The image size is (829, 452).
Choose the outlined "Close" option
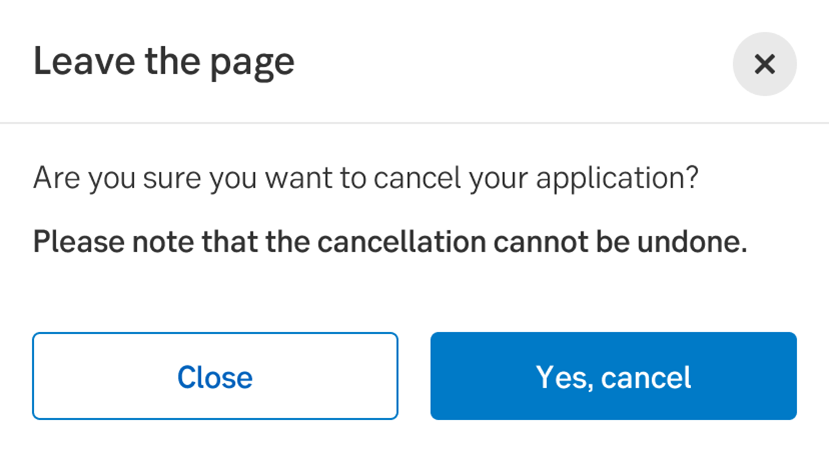point(215,376)
